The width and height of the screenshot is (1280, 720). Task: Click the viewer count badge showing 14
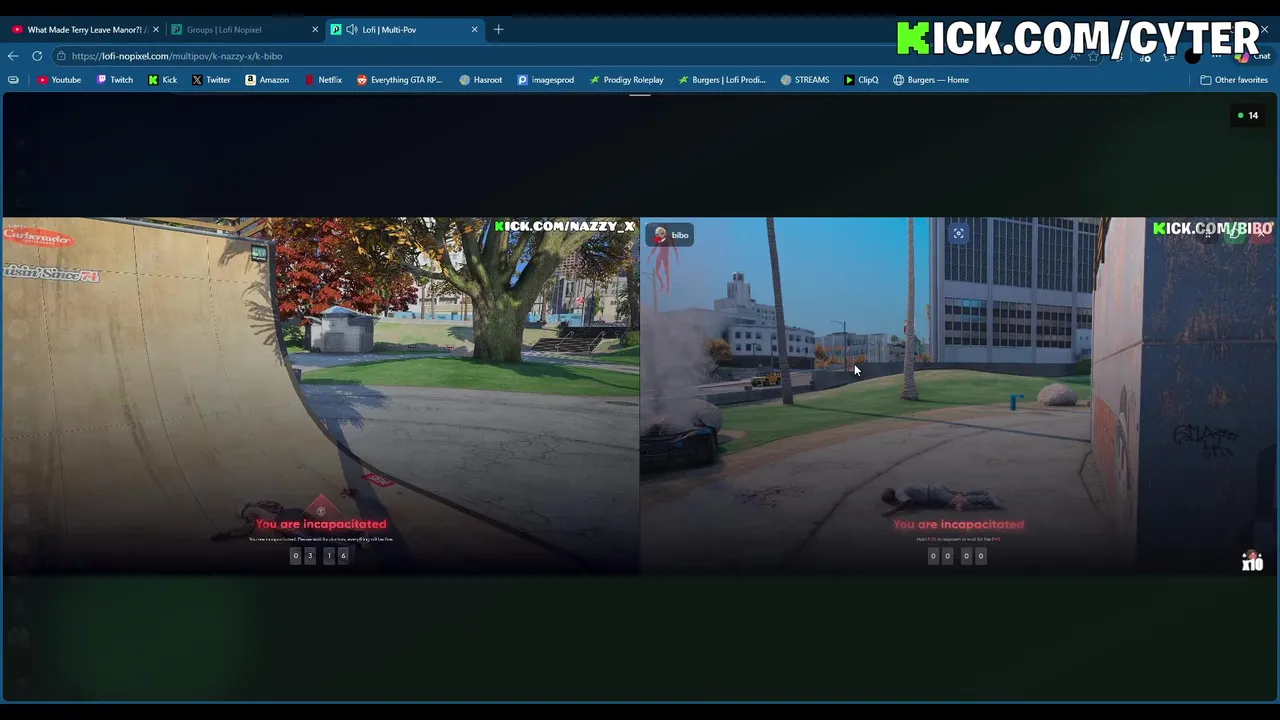tap(1247, 115)
